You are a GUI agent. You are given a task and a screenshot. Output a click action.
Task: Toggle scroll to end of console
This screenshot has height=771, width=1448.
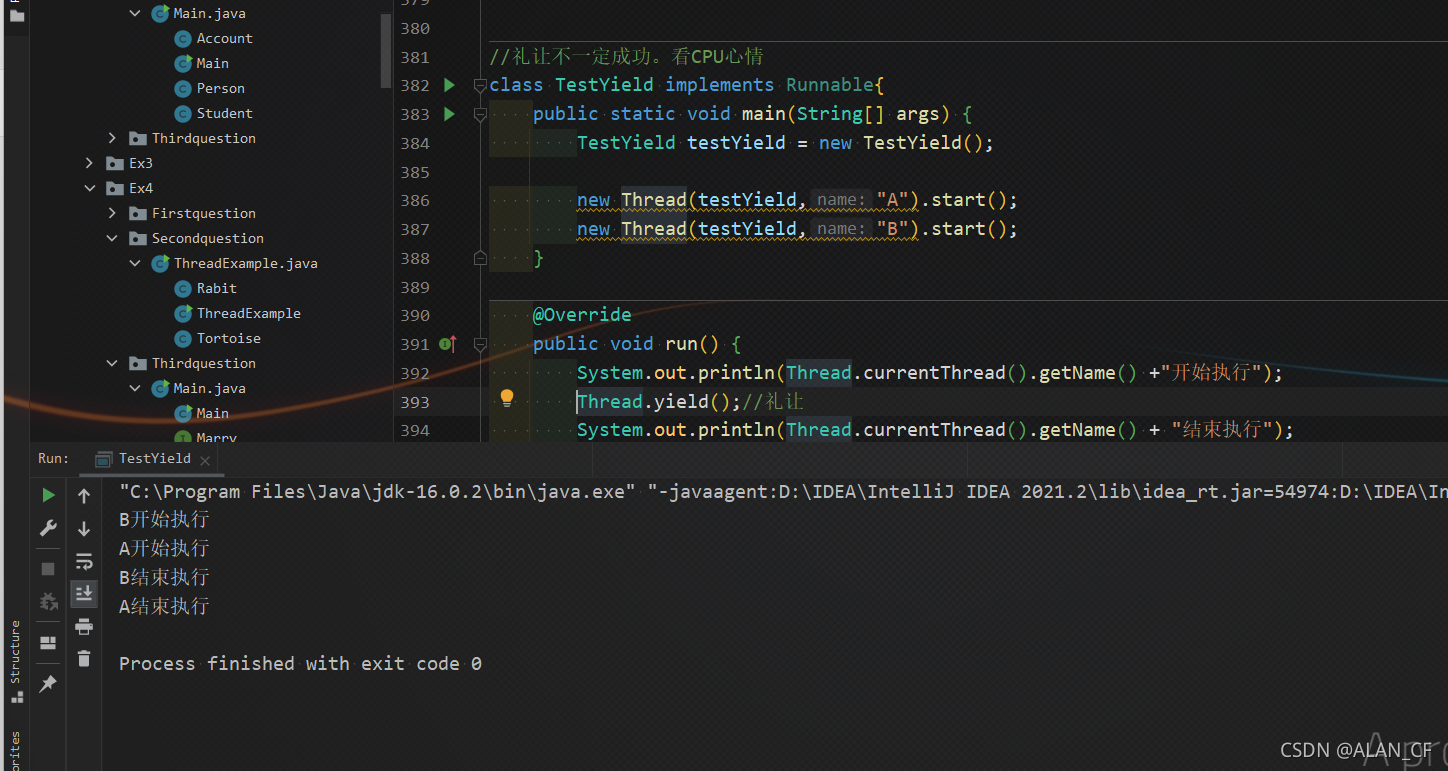84,594
